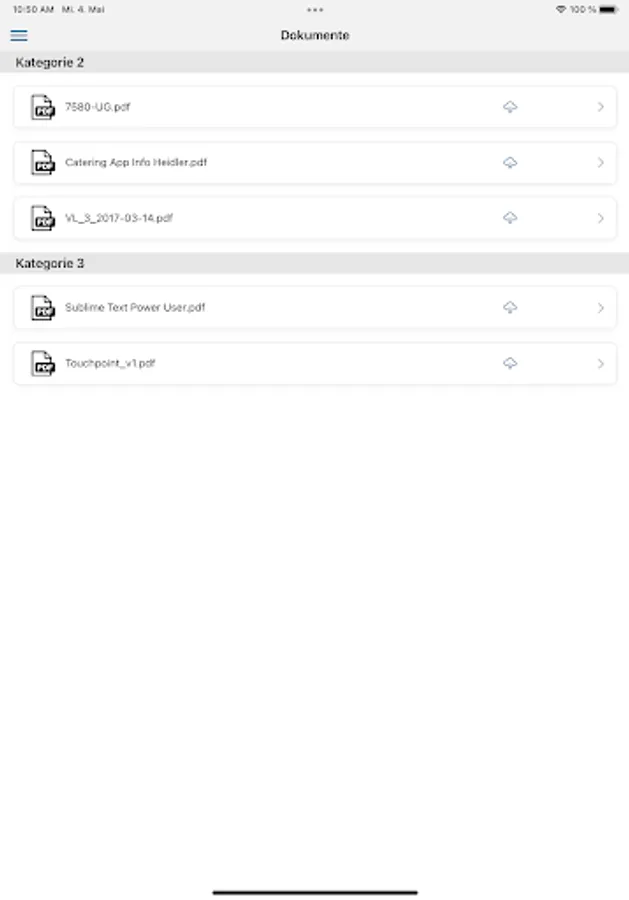Select the Kategorie 2 section header
Viewport: 629px width, 900px height.
coord(50,62)
